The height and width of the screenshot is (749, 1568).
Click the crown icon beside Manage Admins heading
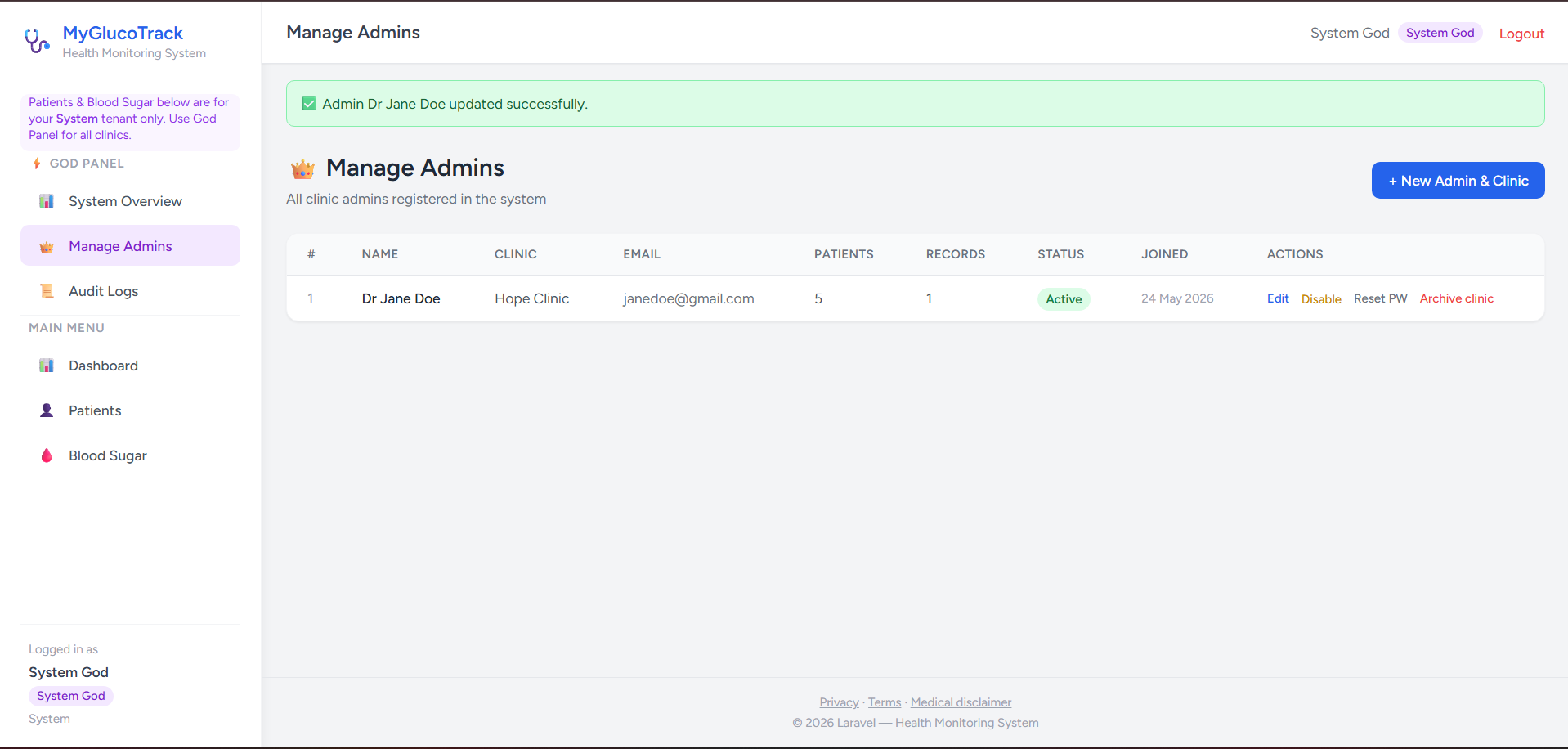[302, 169]
